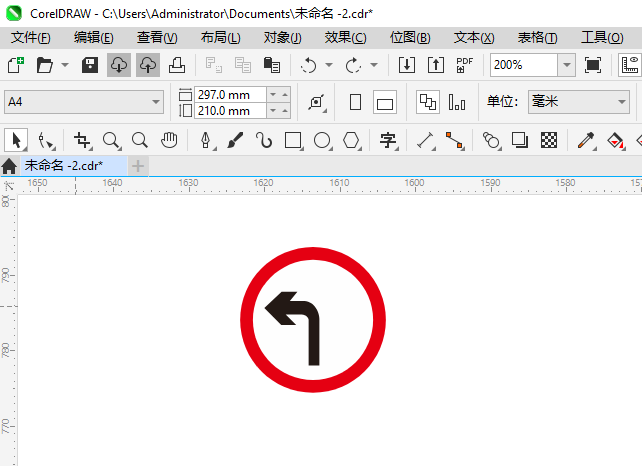The height and width of the screenshot is (466, 642).
Task: Click the Import icon
Action: (x=407, y=65)
